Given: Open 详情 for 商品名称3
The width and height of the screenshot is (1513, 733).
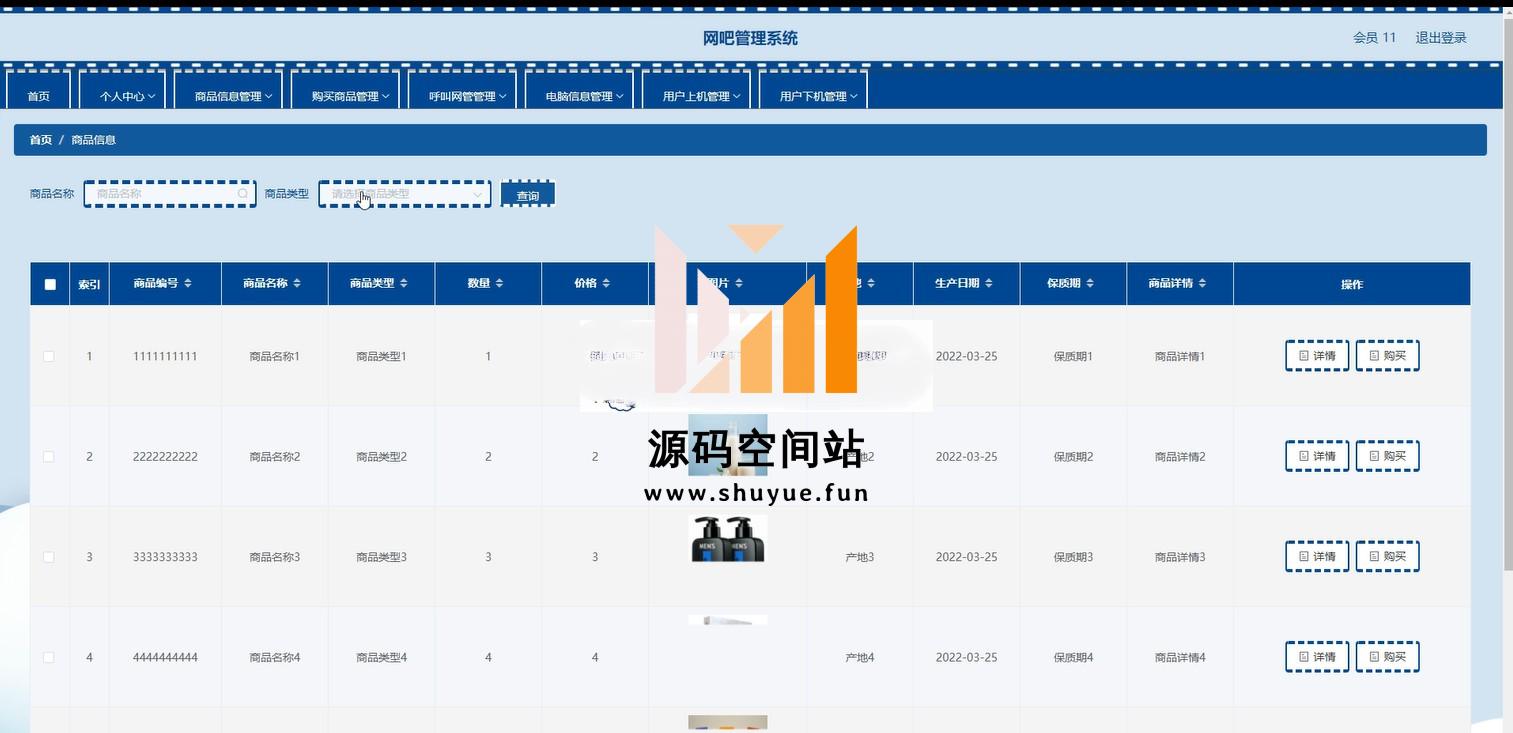Looking at the screenshot, I should 1317,557.
